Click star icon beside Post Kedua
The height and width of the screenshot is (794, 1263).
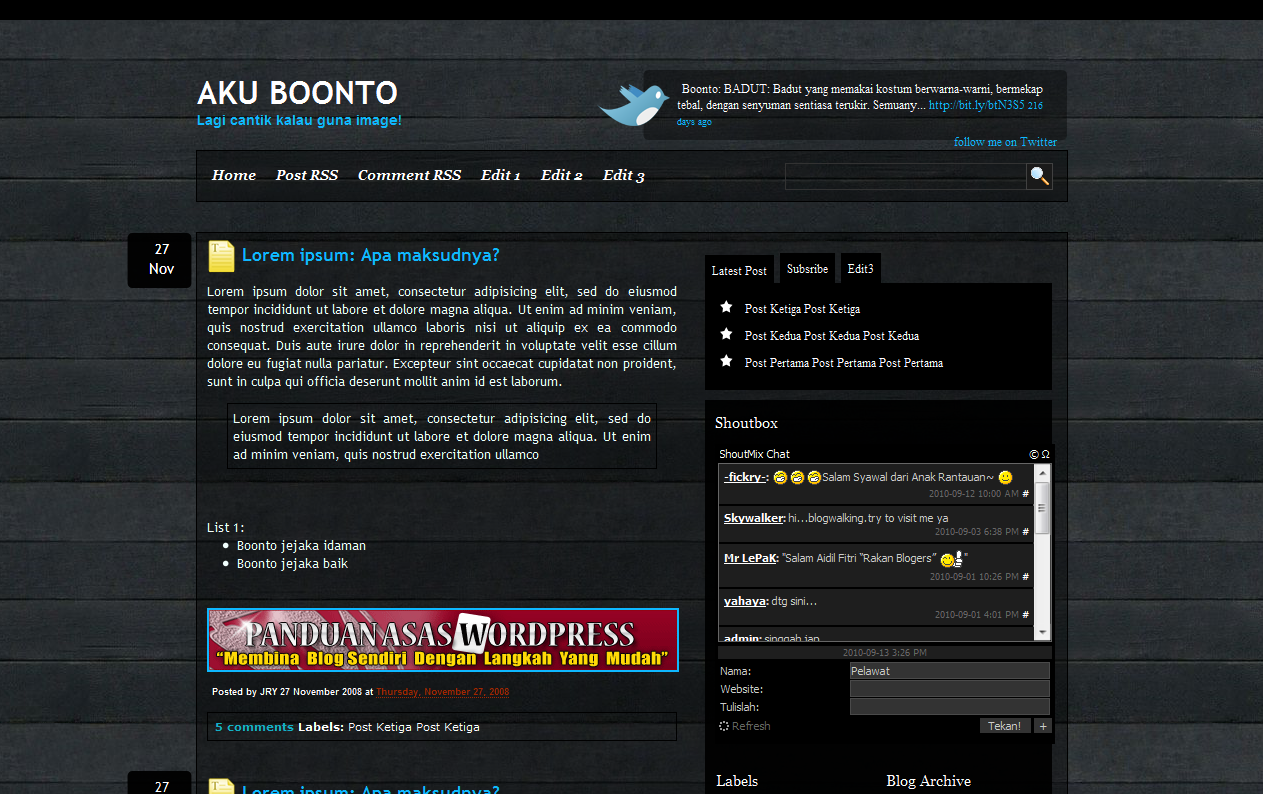coord(726,334)
